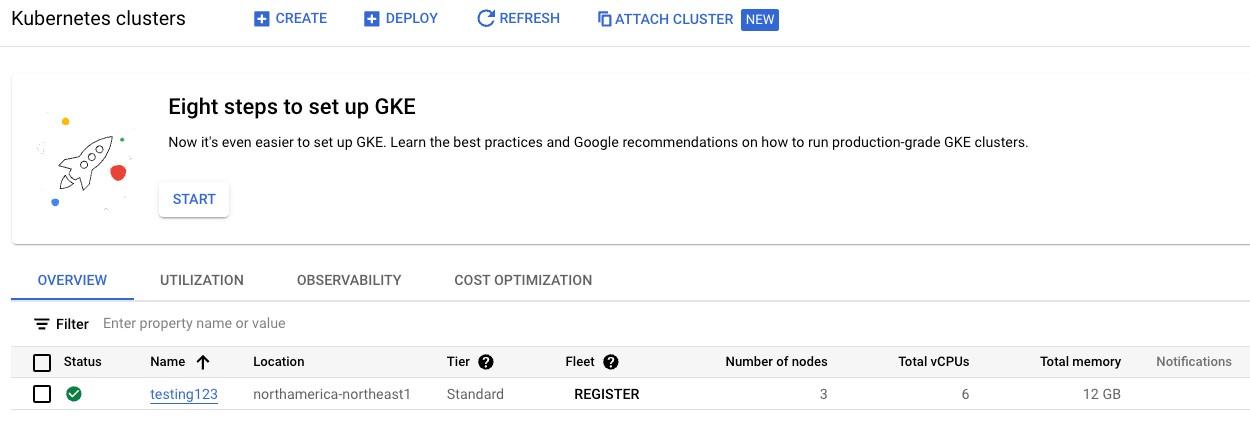Open the Observability tab
This screenshot has width=1250, height=442.
(x=349, y=280)
